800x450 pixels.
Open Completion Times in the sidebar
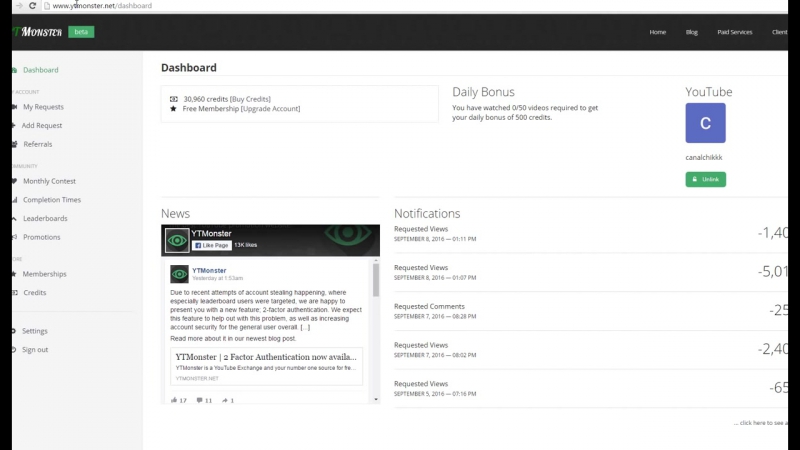[x=52, y=200]
